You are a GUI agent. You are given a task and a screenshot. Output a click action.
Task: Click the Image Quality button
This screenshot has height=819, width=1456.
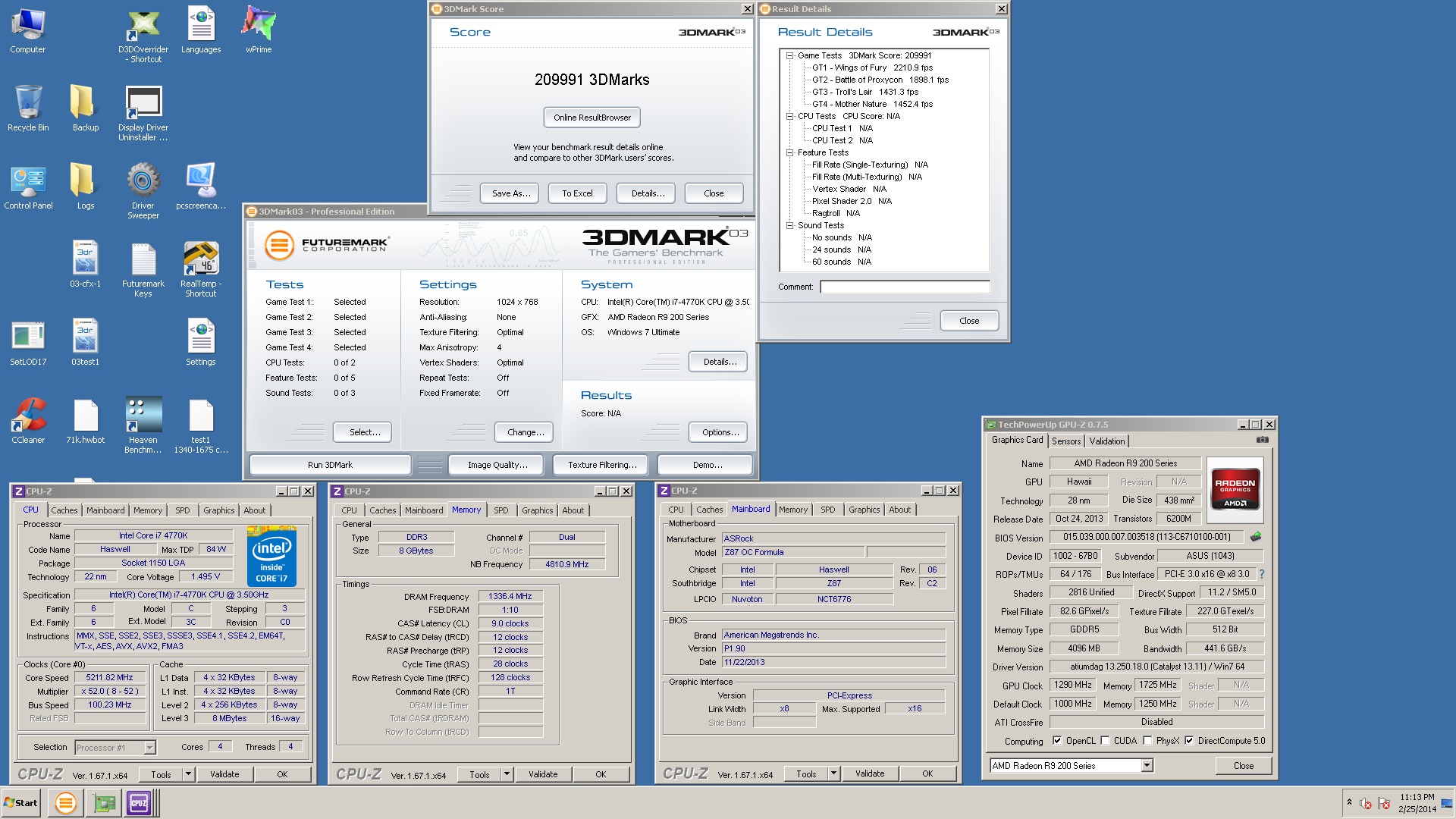pos(497,465)
